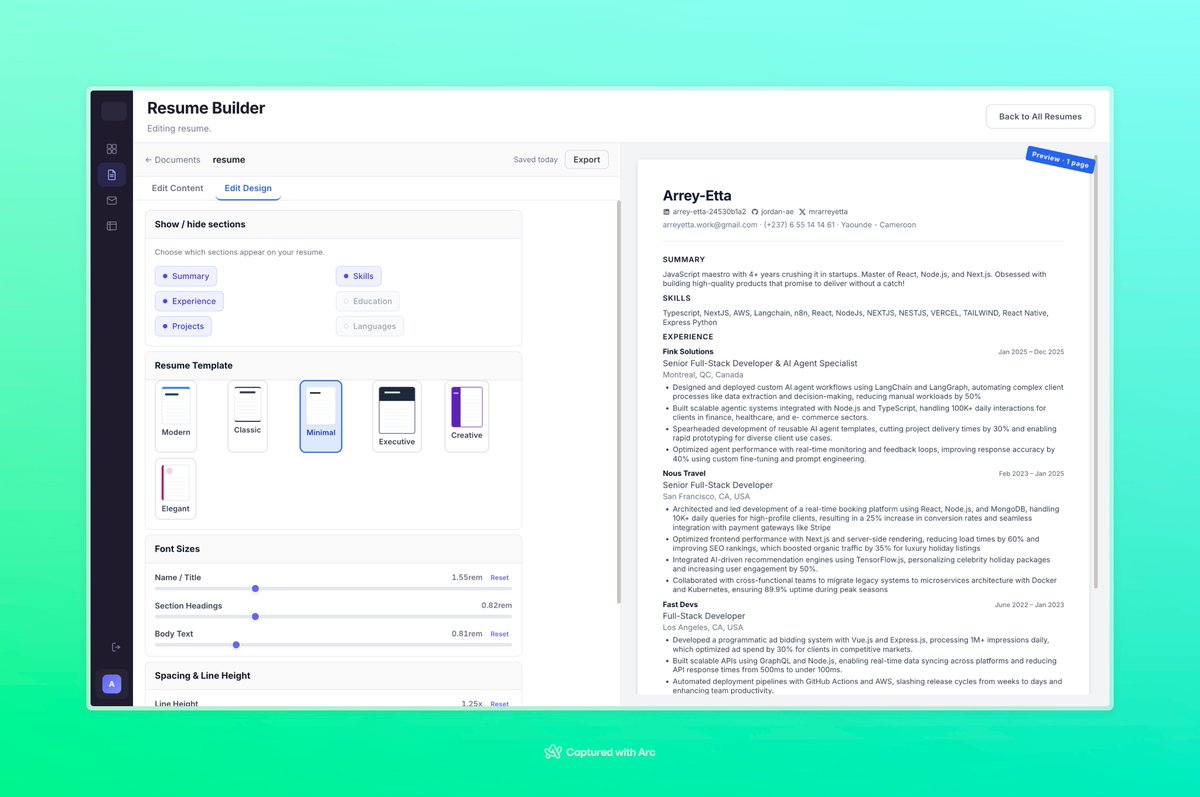Click the 0.81rem value label
Image resolution: width=1200 pixels, height=797 pixels.
[x=467, y=634]
